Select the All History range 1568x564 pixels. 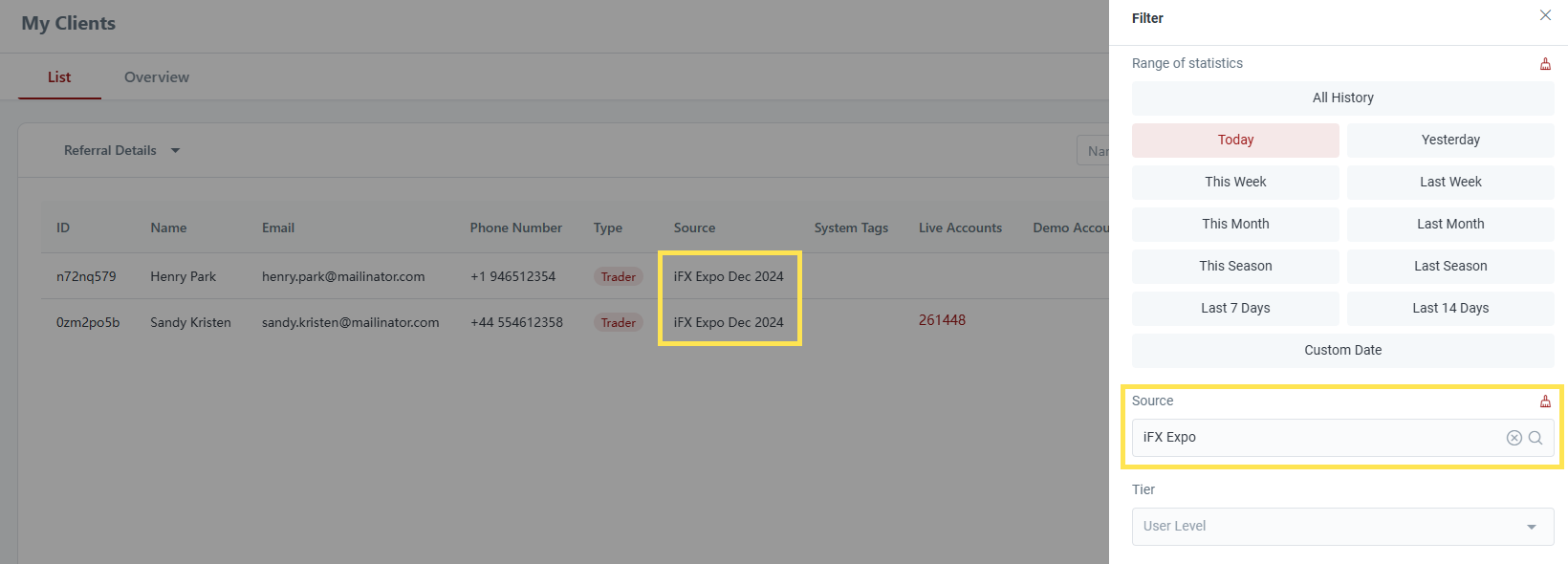coord(1342,98)
